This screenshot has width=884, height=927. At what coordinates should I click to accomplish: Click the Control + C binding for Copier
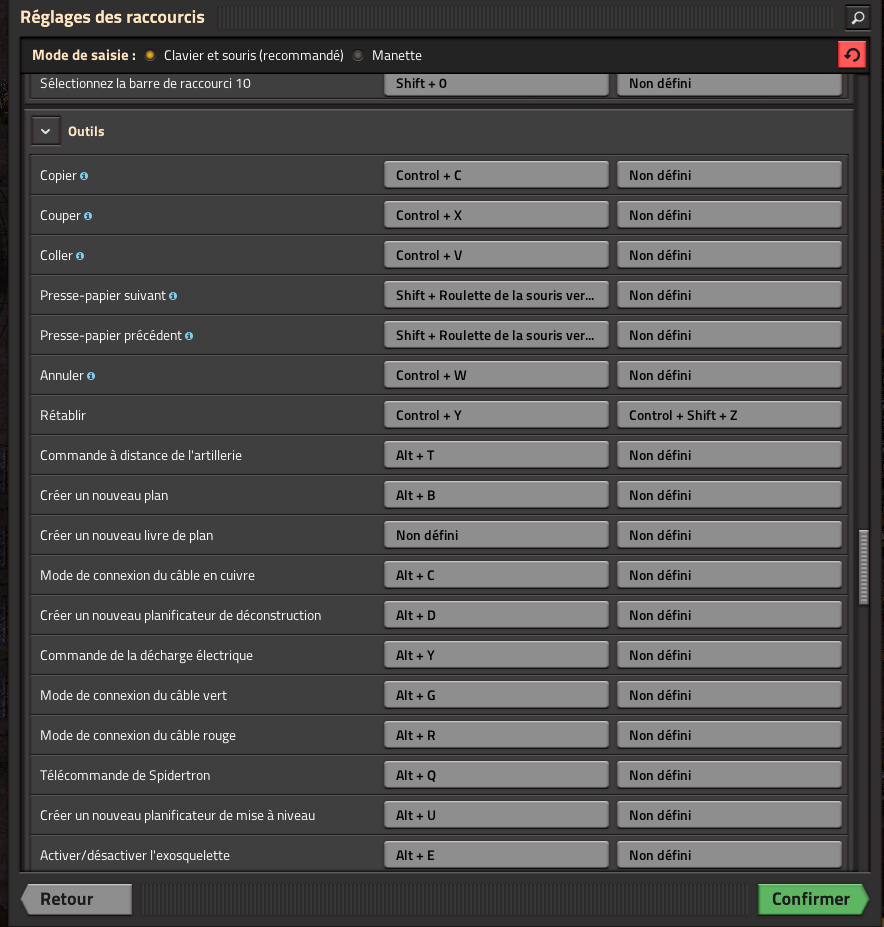point(496,175)
